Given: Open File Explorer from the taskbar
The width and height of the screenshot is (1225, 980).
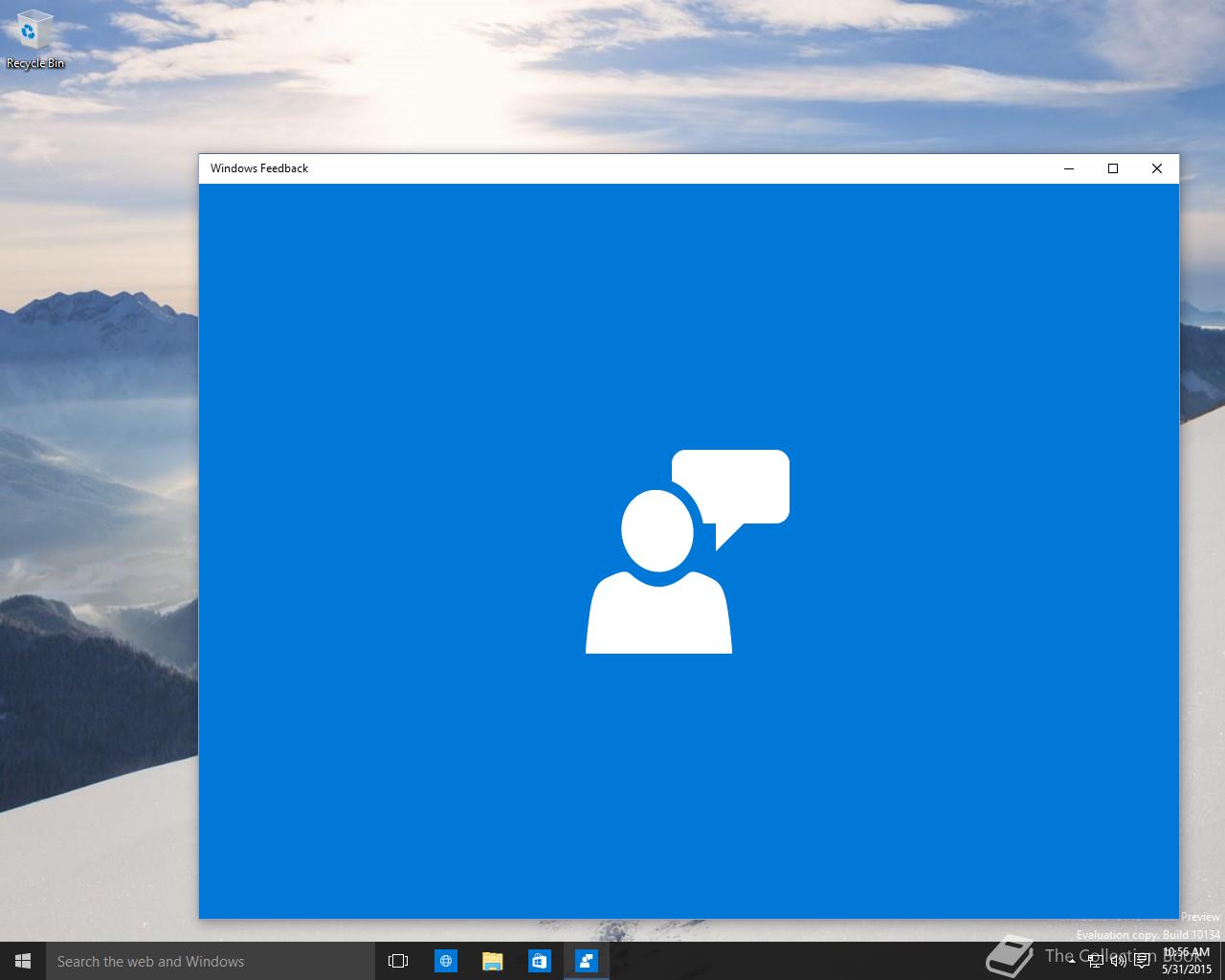Looking at the screenshot, I should (x=492, y=961).
